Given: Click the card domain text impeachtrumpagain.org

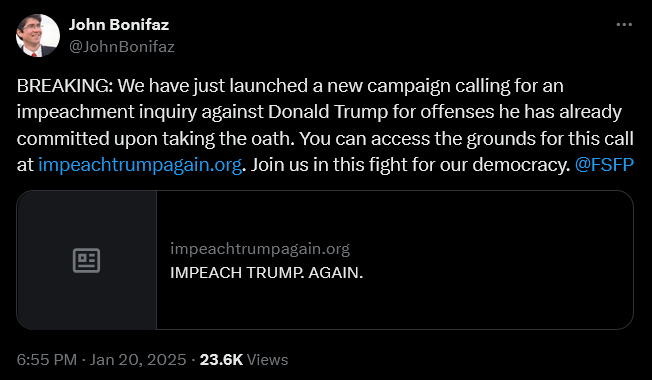Looking at the screenshot, I should coord(260,249).
